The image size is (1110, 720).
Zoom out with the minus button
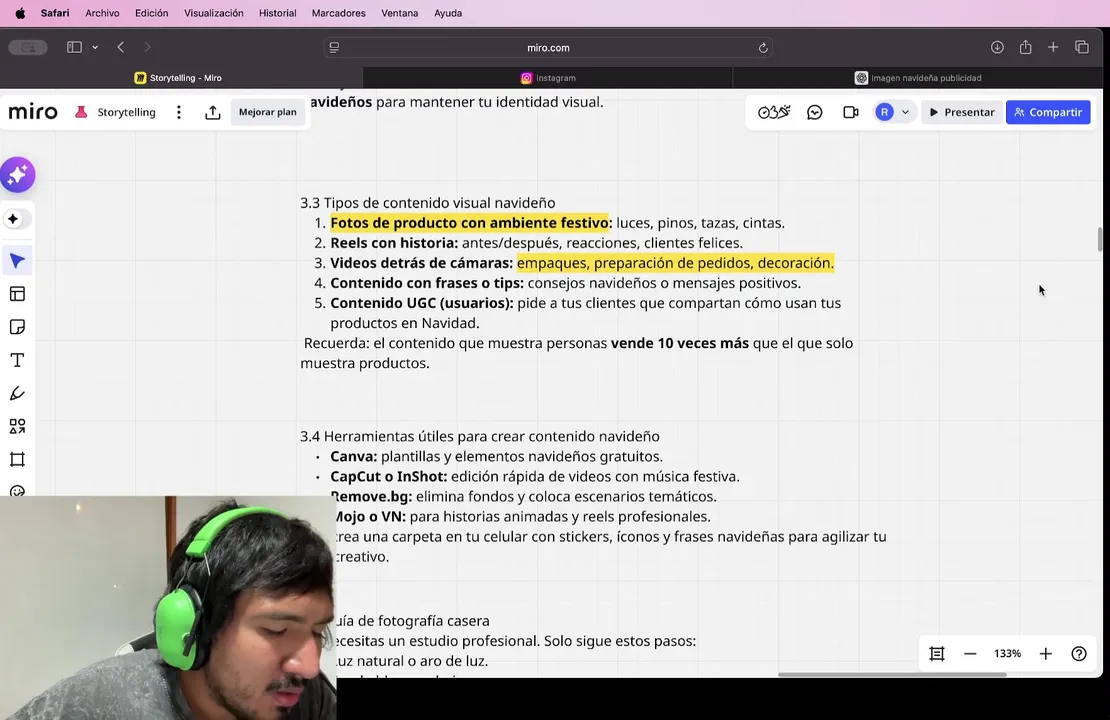click(970, 653)
